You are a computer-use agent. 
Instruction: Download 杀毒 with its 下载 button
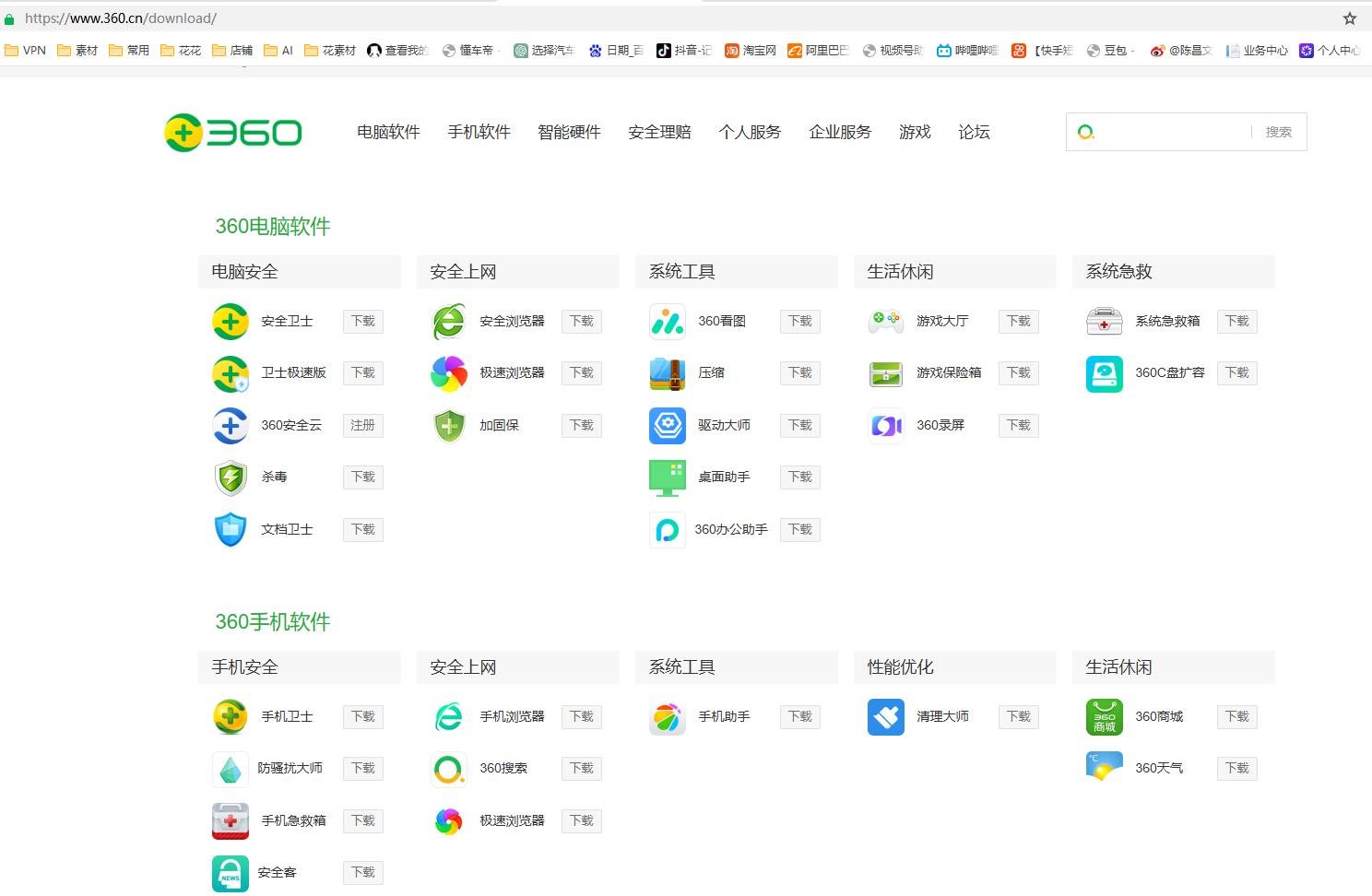(363, 477)
